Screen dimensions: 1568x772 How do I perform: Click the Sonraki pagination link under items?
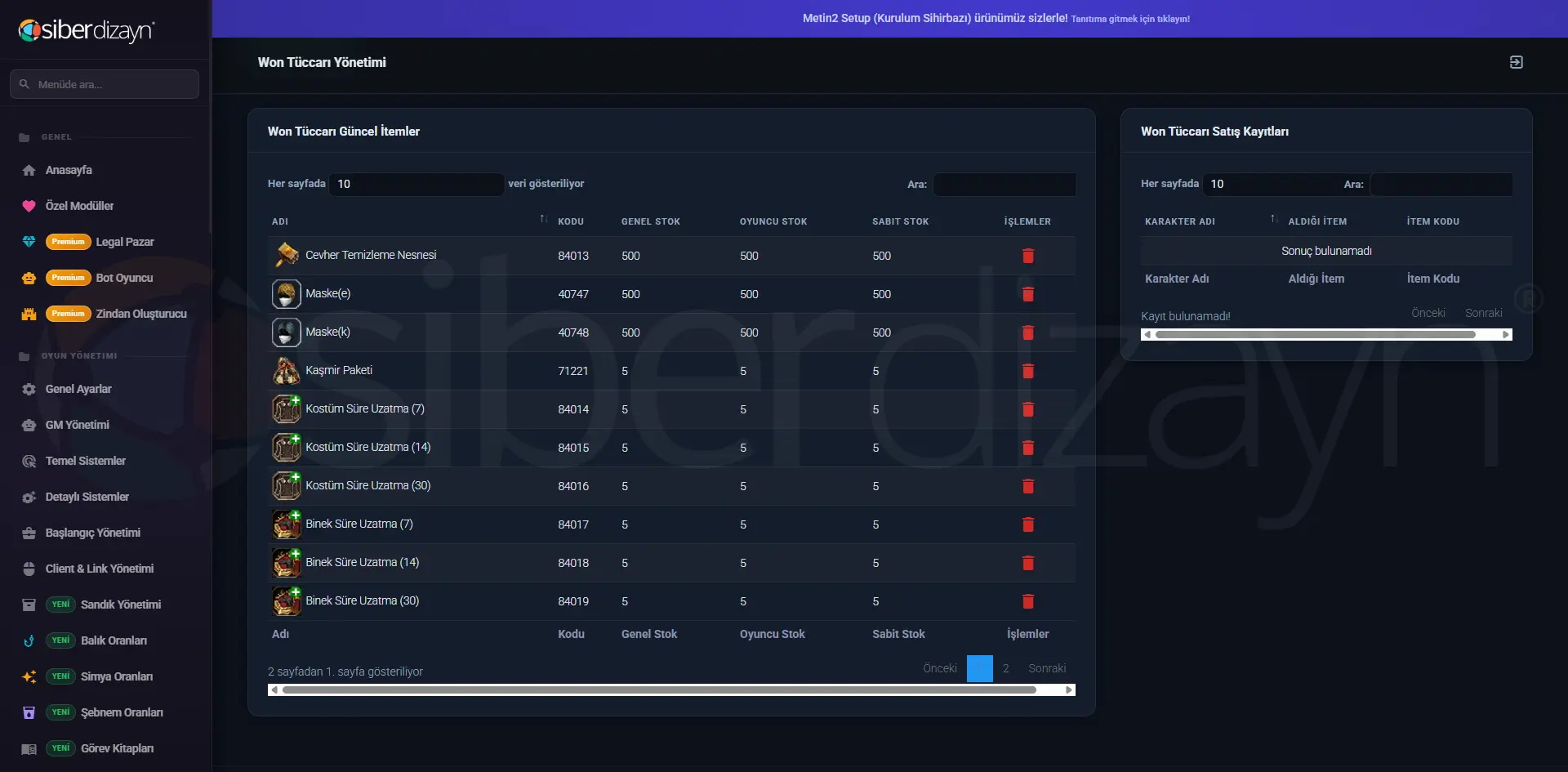point(1047,668)
